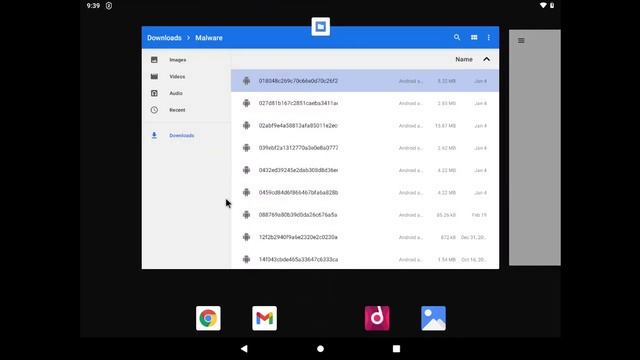Toggle sort direction arrow next to Name

(x=486, y=59)
